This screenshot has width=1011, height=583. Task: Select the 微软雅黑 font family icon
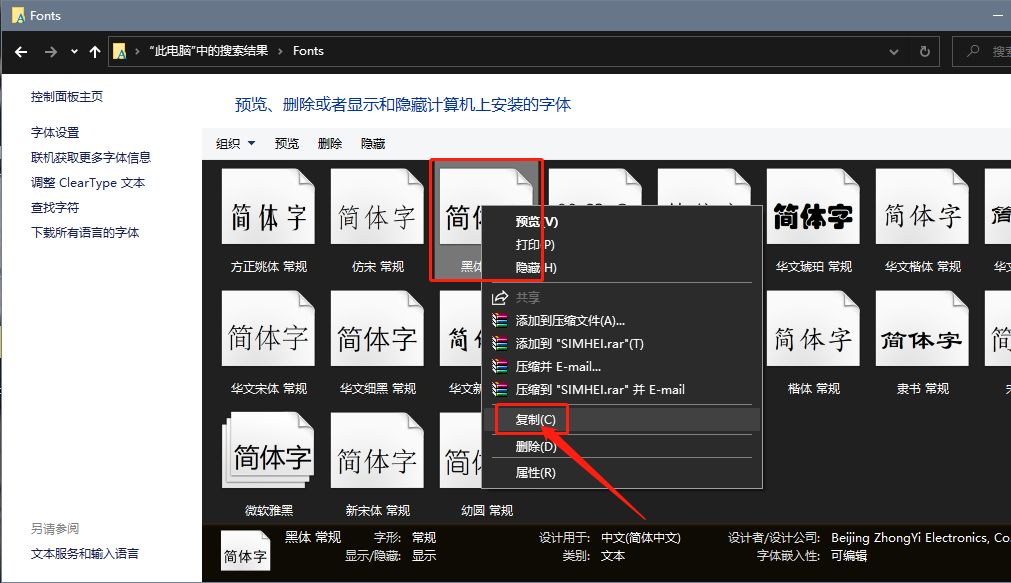(268, 450)
